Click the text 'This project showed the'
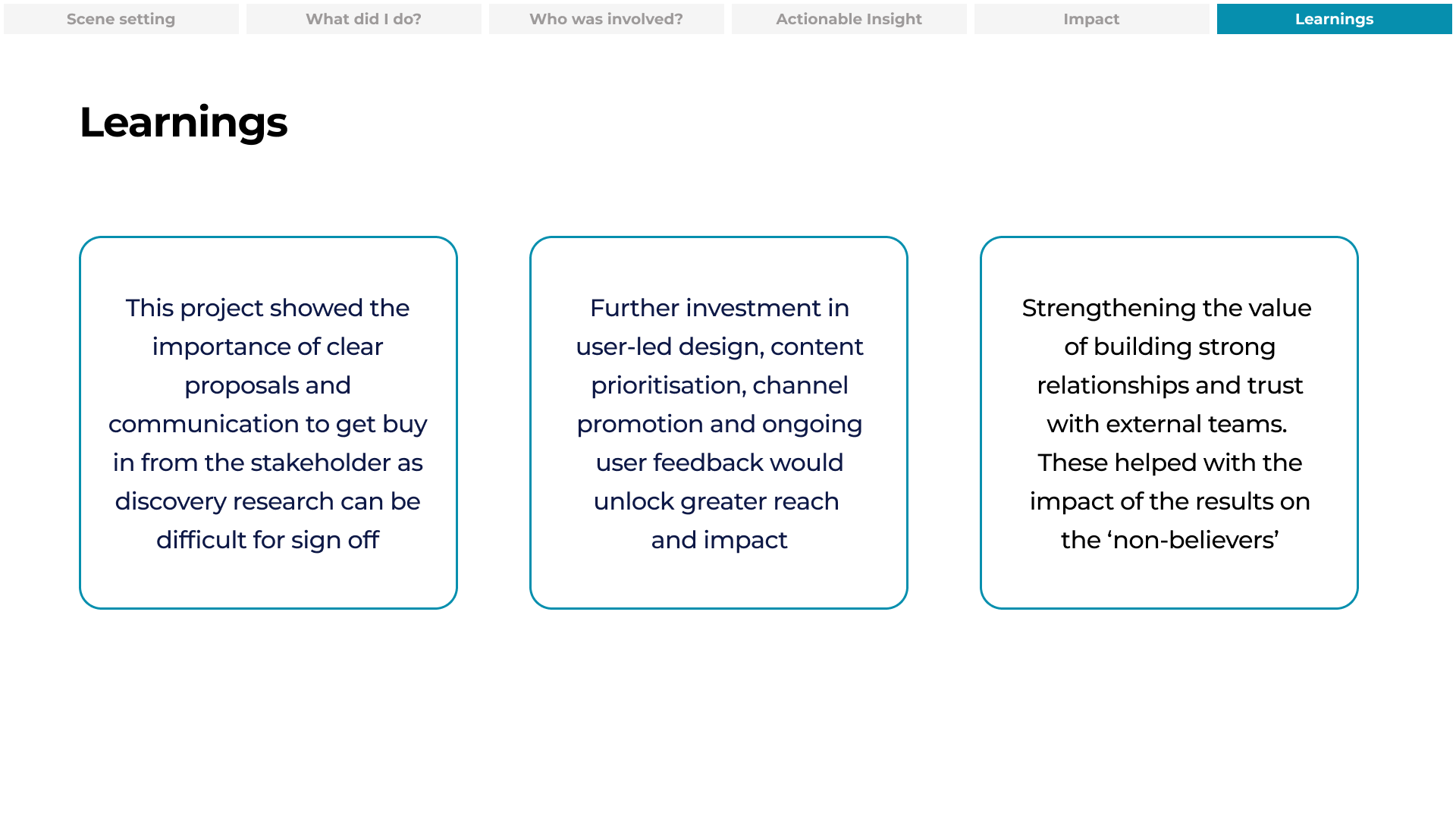The image size is (1456, 819). (268, 308)
